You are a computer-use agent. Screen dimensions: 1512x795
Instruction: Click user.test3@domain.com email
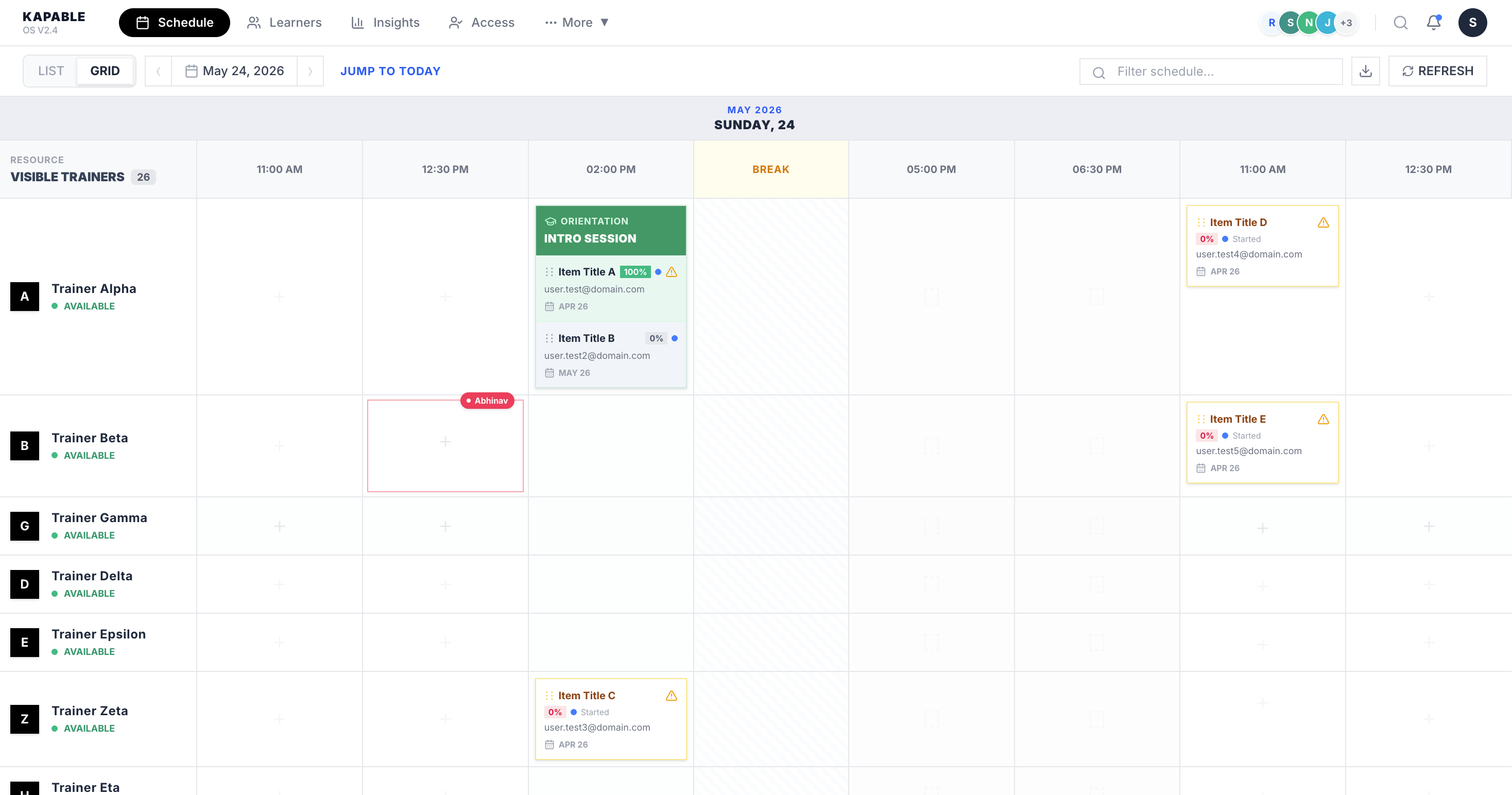coord(597,727)
